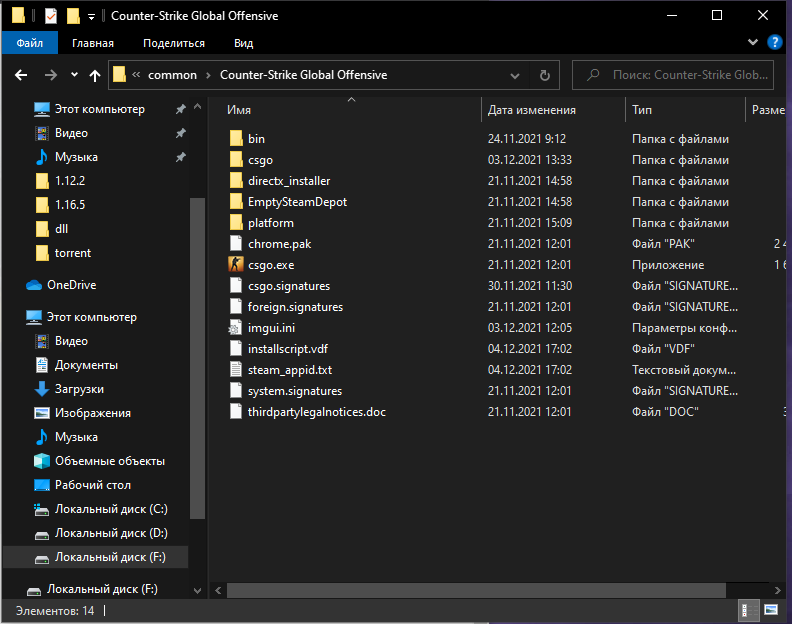Image resolution: width=792 pixels, height=624 pixels.
Task: Open the Файл menu
Action: click(x=30, y=43)
